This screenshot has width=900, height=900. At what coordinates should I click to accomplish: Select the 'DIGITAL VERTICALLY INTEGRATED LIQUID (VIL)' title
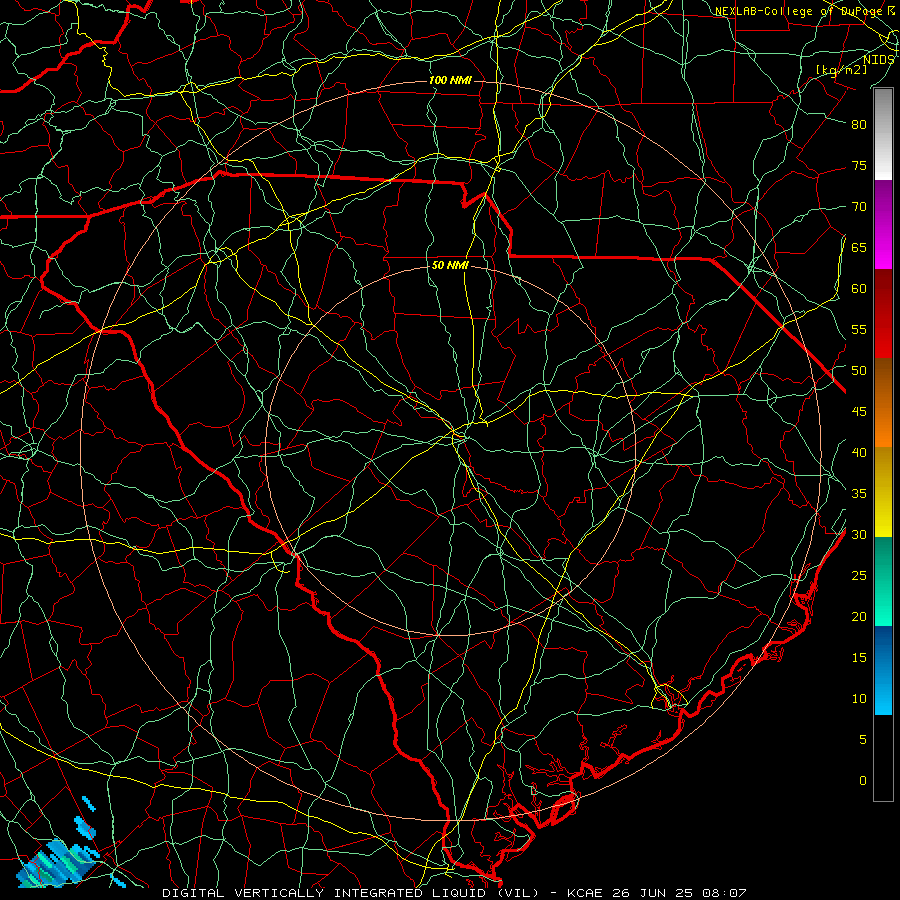[x=350, y=893]
